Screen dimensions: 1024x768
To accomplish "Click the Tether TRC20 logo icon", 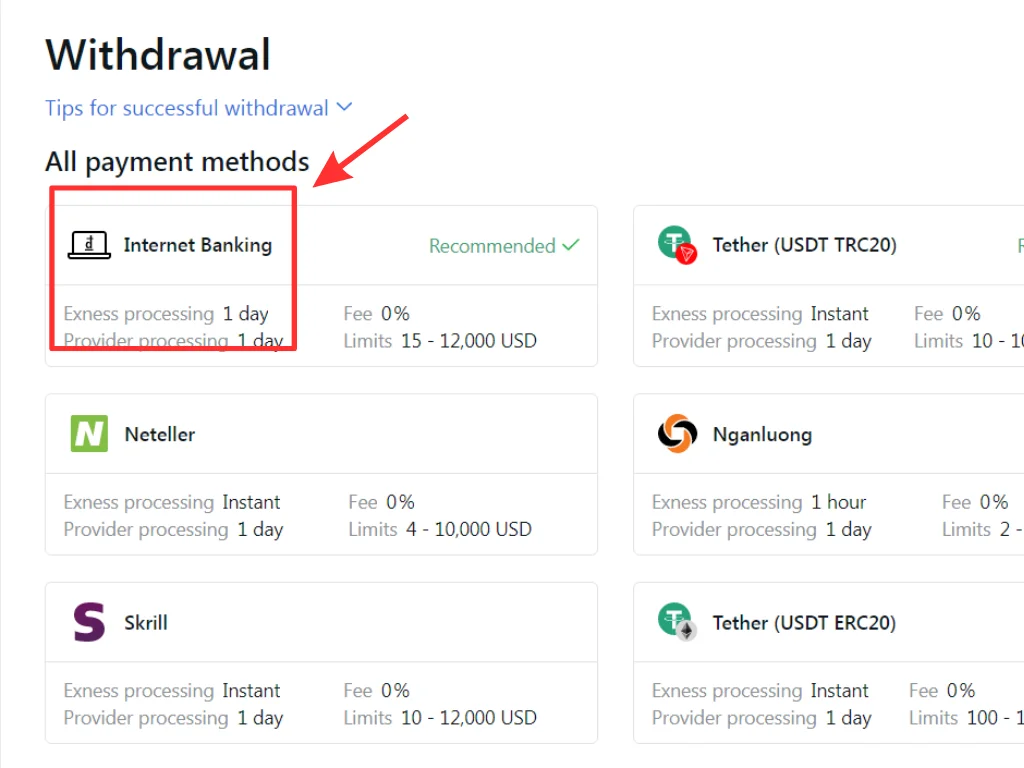I will (x=677, y=245).
